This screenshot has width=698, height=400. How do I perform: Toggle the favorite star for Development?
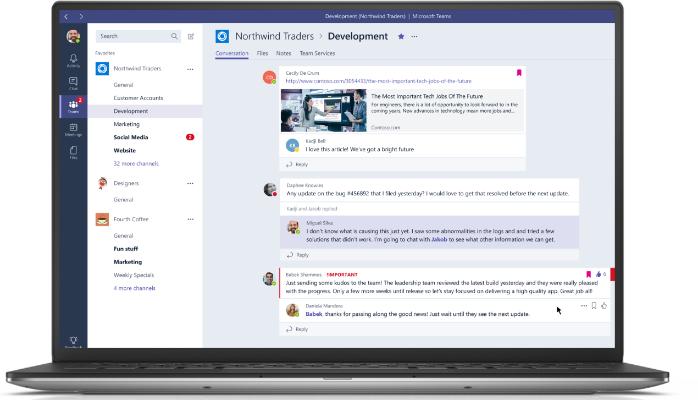click(x=401, y=36)
